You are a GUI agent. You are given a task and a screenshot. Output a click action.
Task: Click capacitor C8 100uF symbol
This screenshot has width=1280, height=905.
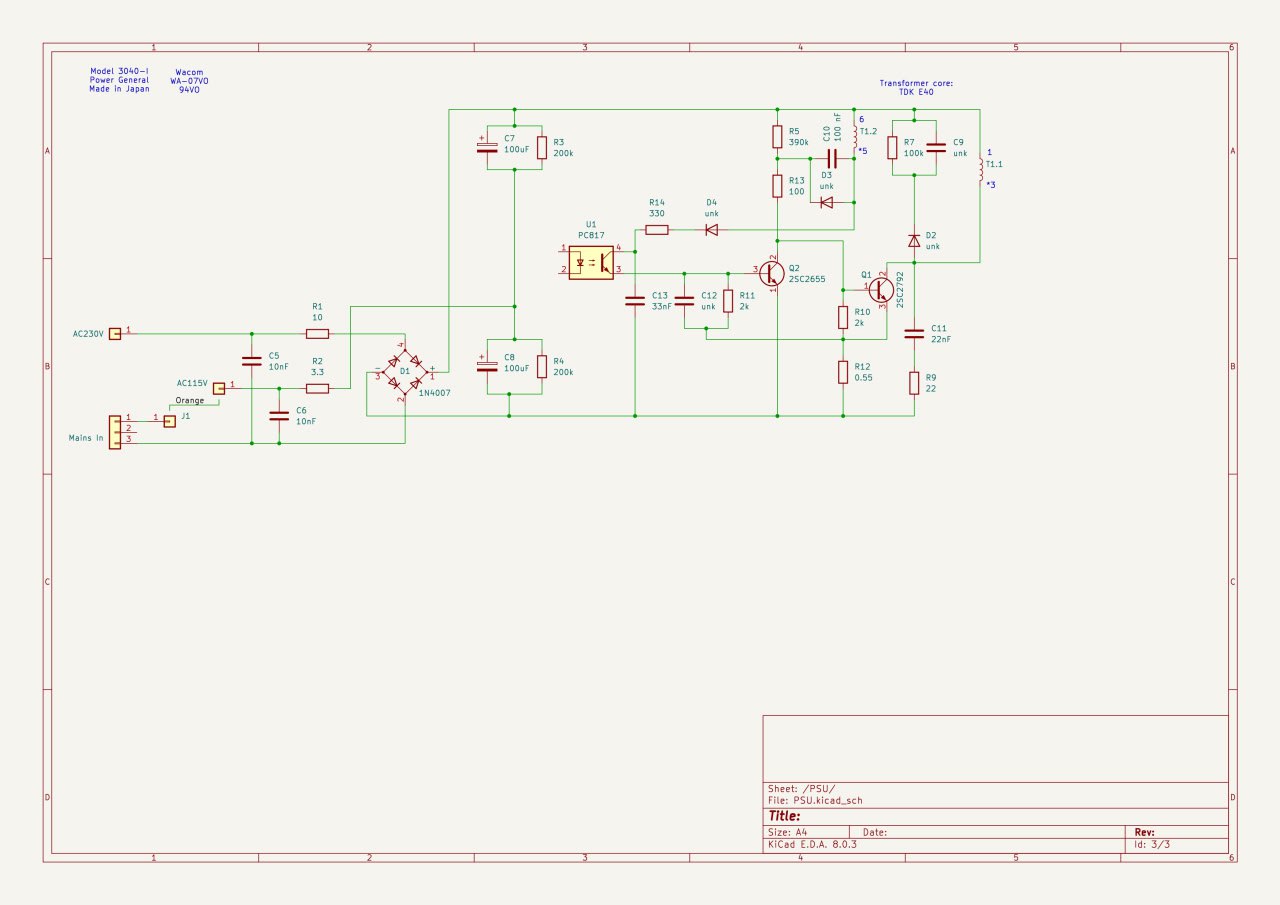(487, 366)
